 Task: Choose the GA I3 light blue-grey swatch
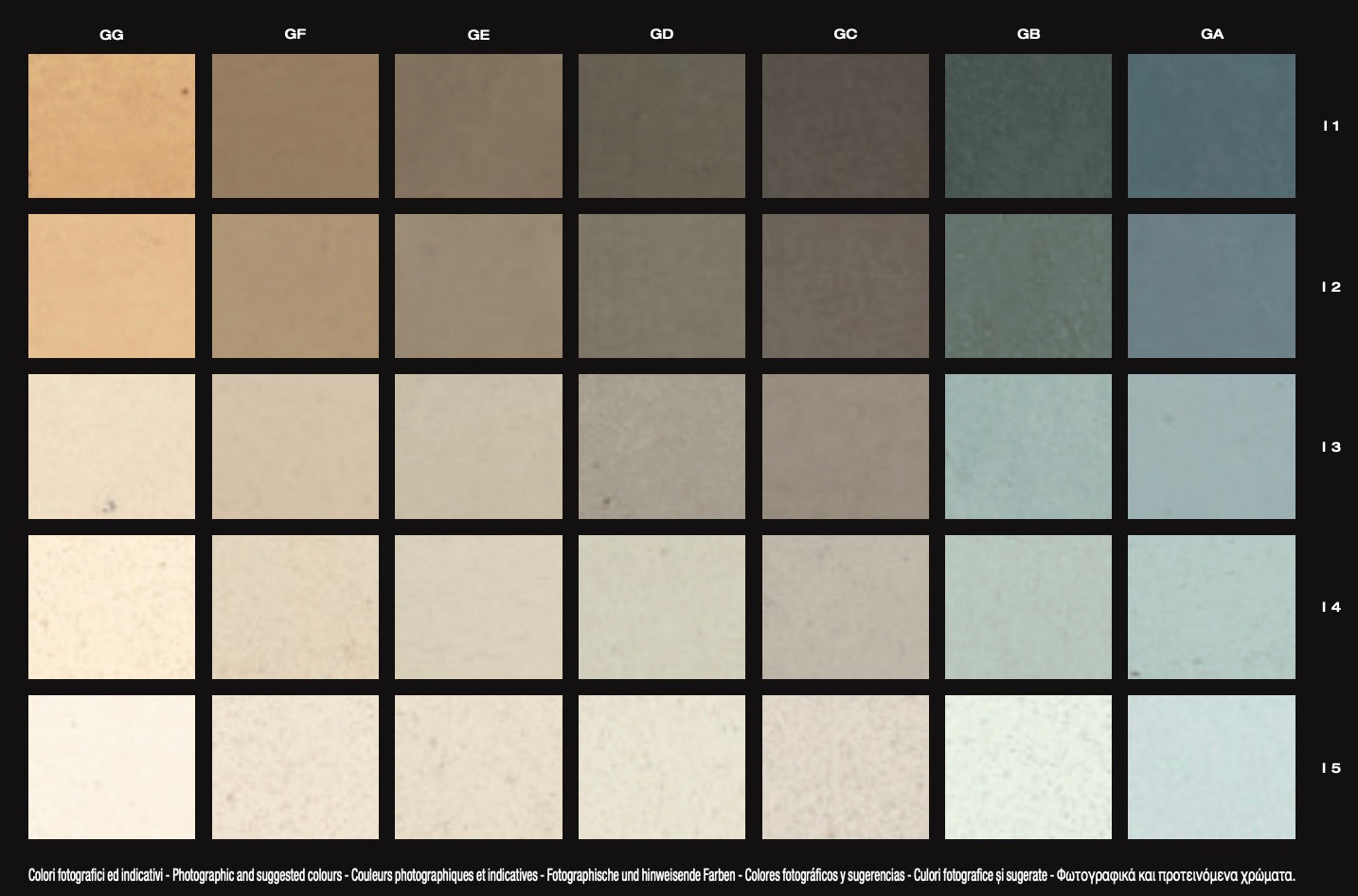pos(1211,446)
